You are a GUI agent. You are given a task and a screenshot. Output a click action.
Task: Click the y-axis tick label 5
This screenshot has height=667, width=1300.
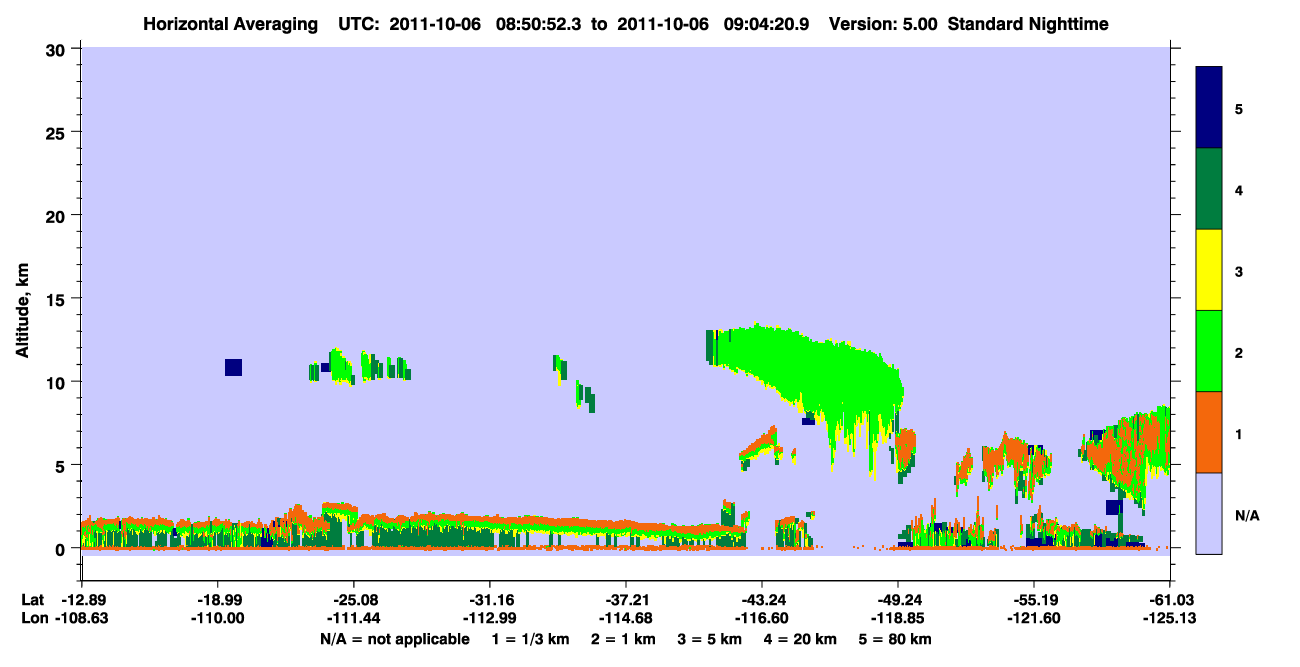pos(62,465)
